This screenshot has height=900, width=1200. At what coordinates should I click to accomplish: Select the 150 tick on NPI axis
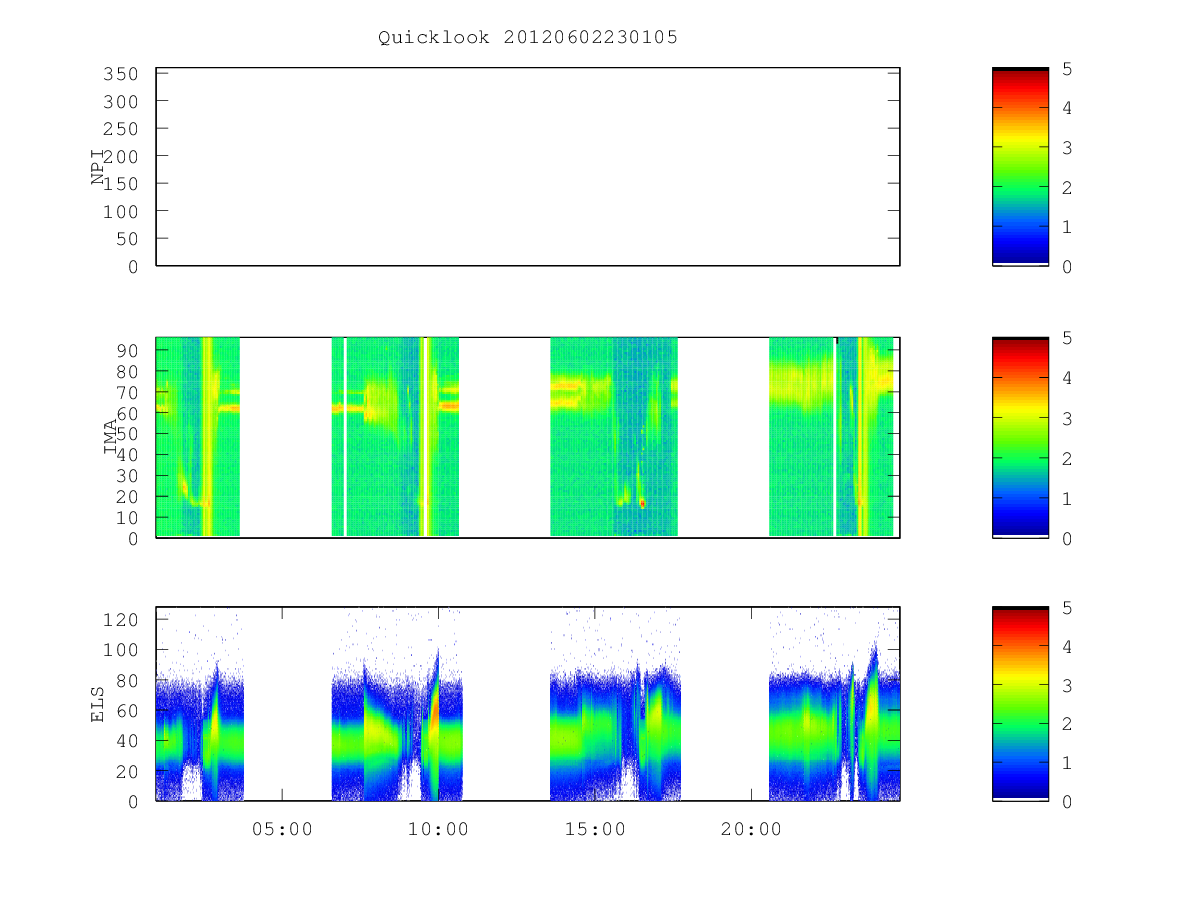tap(120, 184)
